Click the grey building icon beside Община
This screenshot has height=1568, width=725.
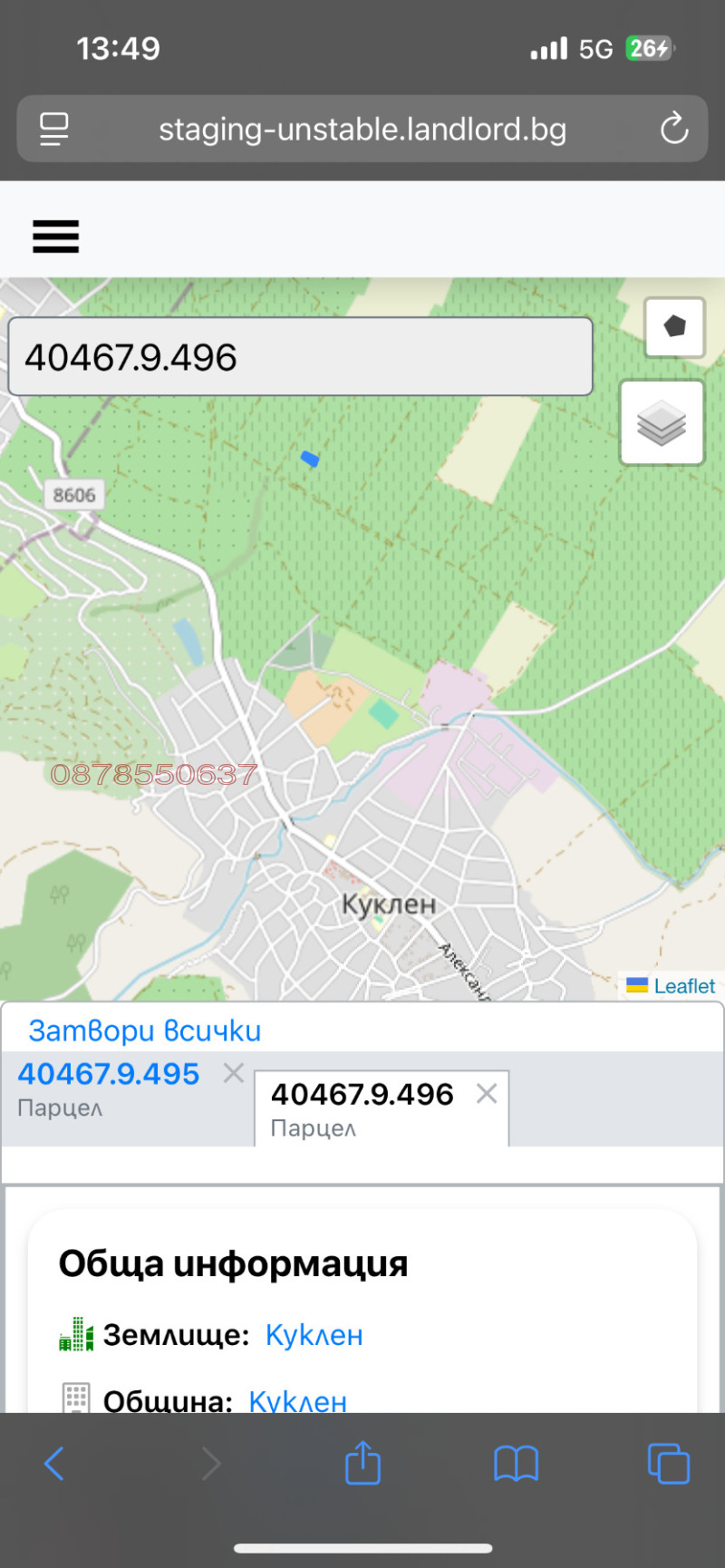coord(76,1398)
